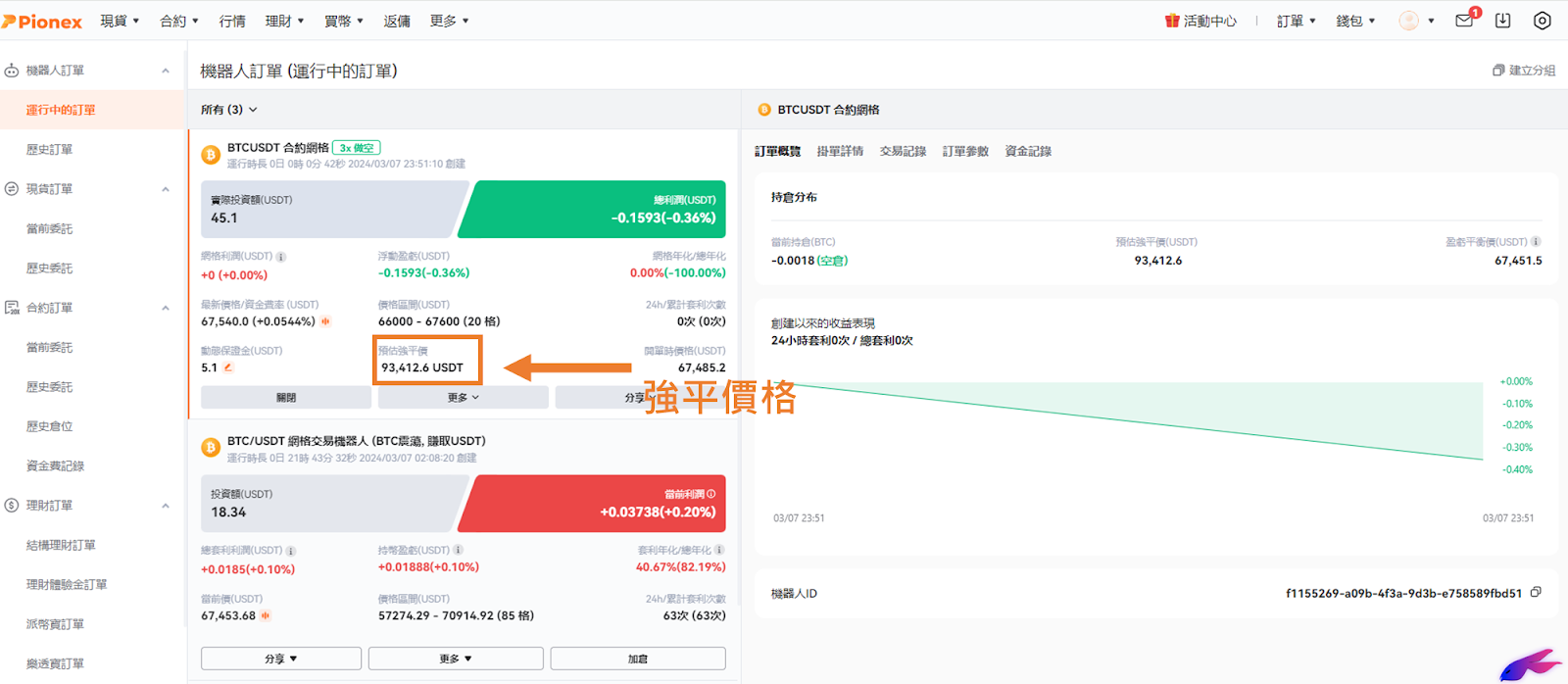Click the user avatar icon

[1408, 21]
